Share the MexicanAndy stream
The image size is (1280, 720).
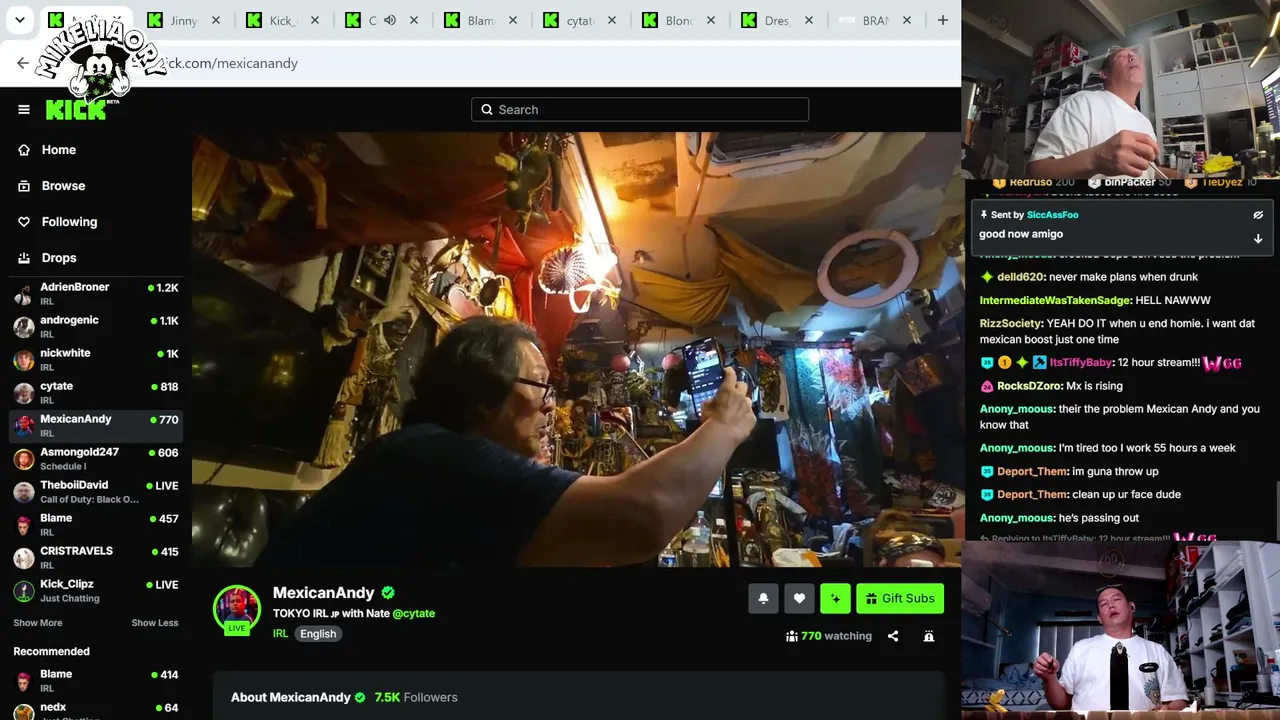tap(893, 636)
